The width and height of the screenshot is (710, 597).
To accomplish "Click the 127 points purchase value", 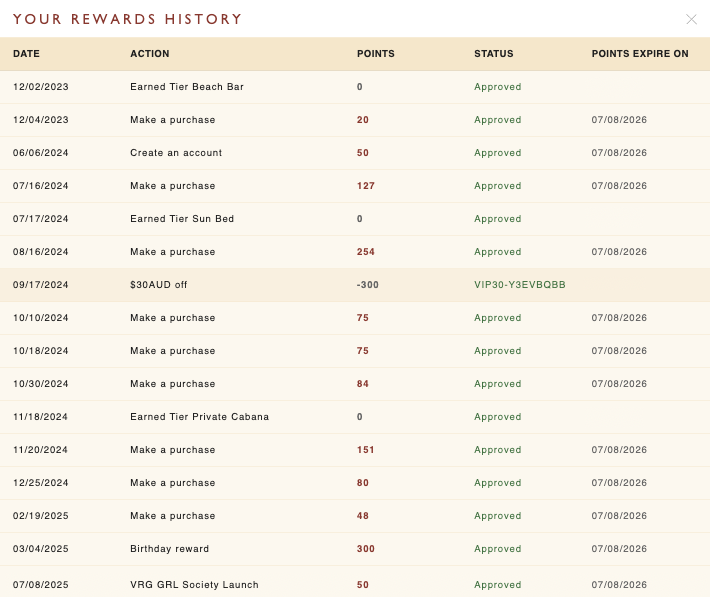I will (x=365, y=186).
